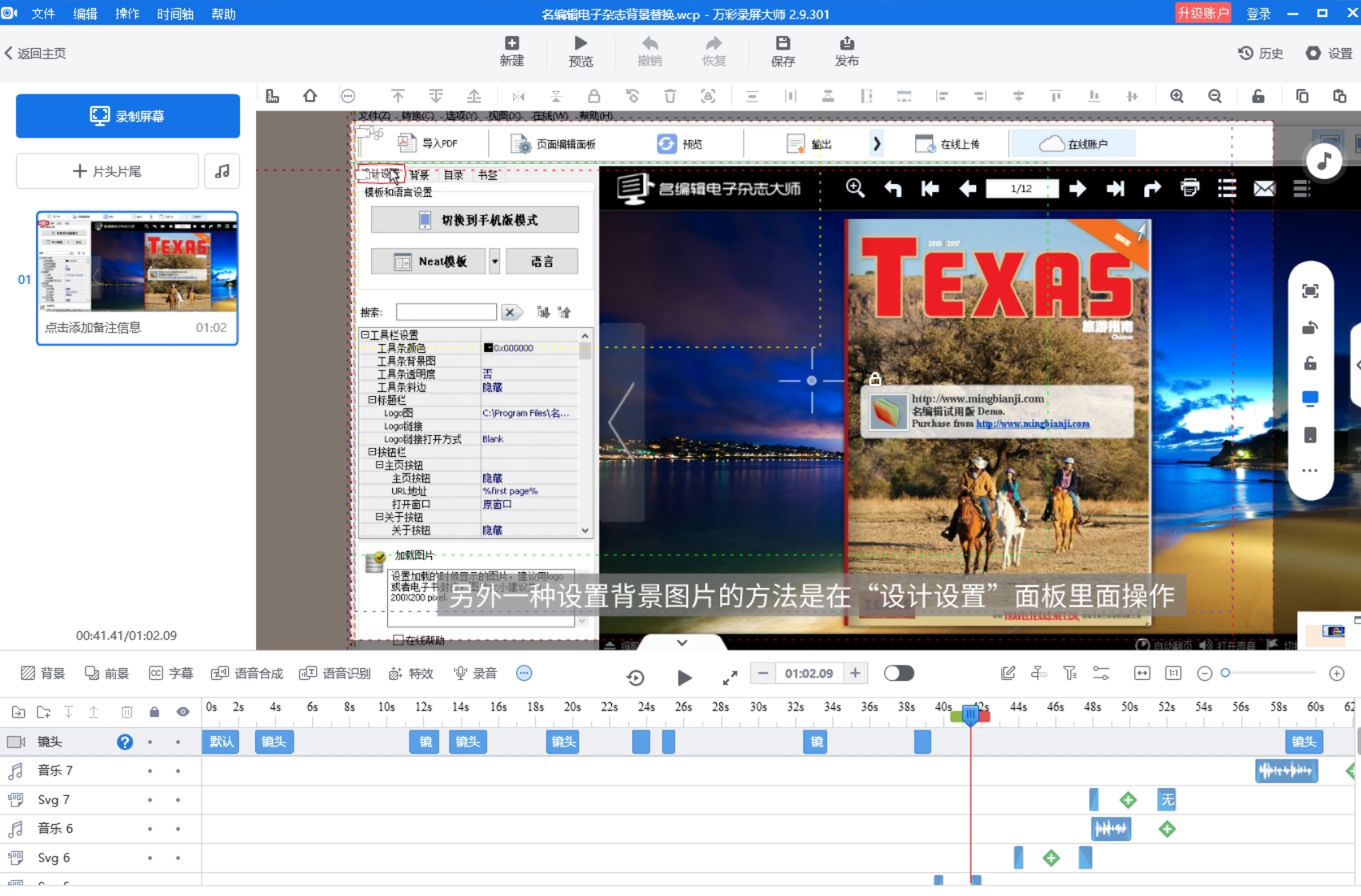
Task: Add intro/outro with 片头片尾 button
Action: coord(107,171)
